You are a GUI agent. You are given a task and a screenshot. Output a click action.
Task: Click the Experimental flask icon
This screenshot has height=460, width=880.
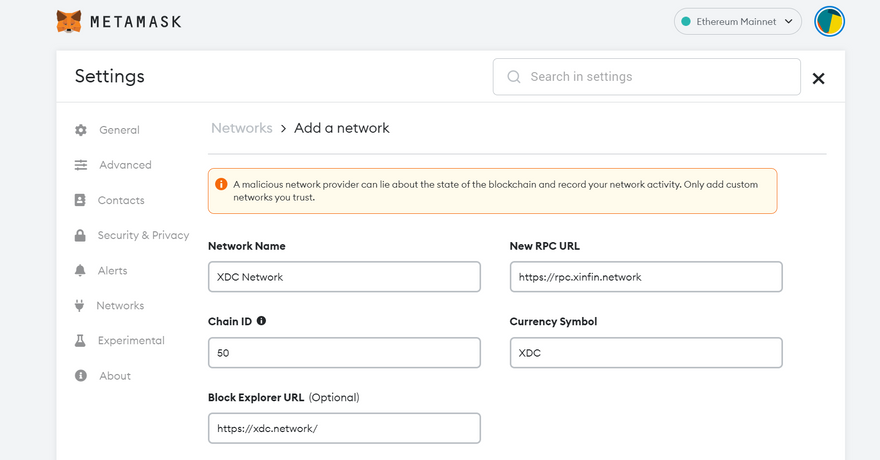pos(80,341)
